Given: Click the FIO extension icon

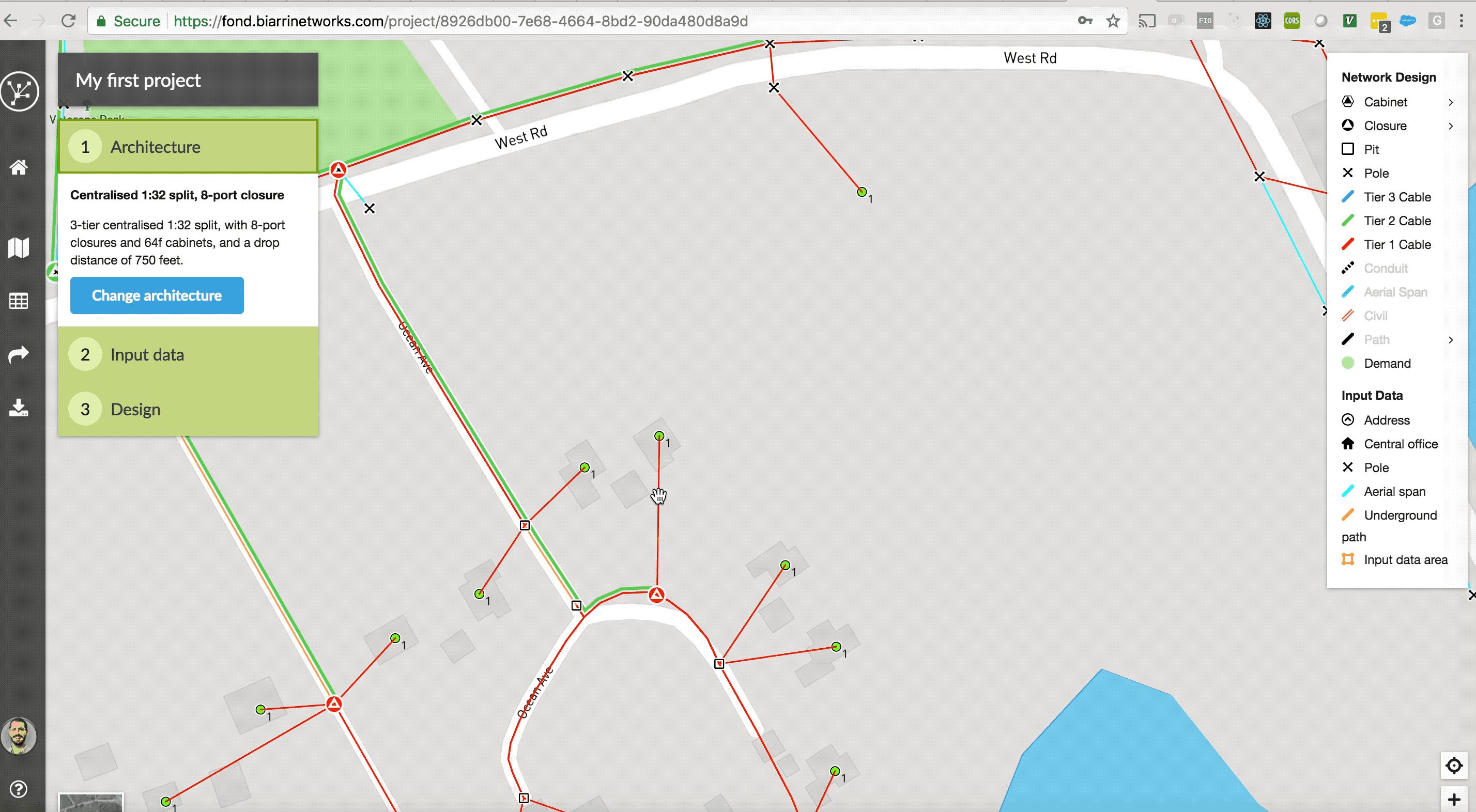Looking at the screenshot, I should 1204,21.
